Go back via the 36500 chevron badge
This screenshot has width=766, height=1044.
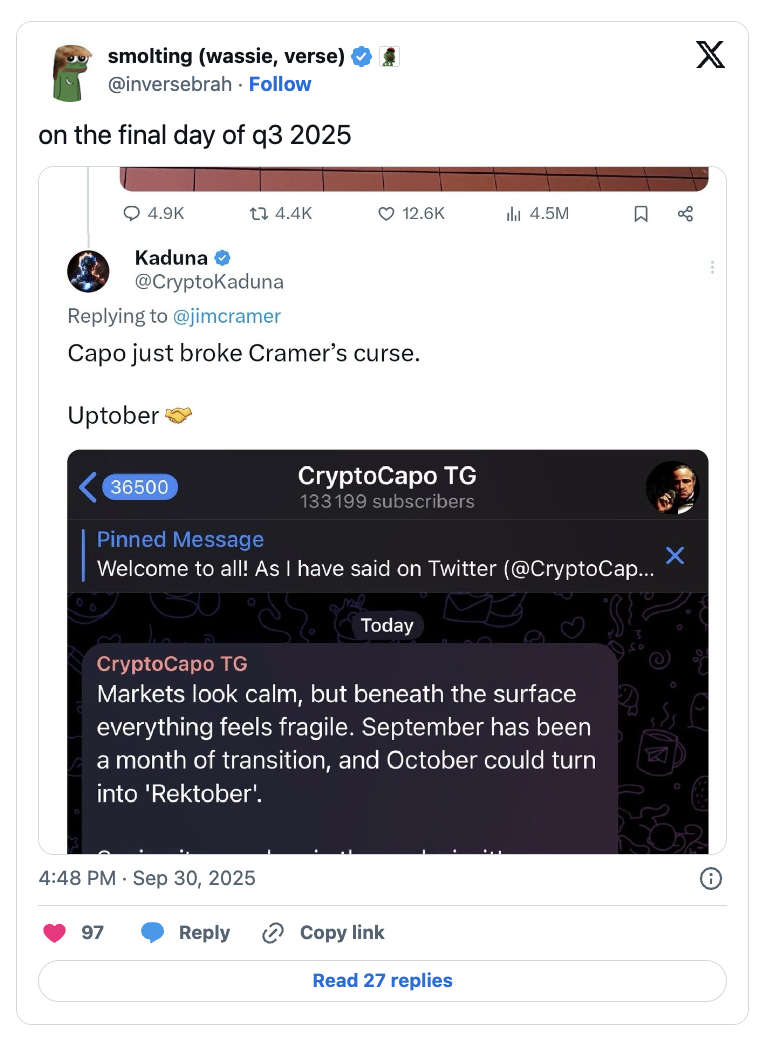pyautogui.click(x=129, y=487)
